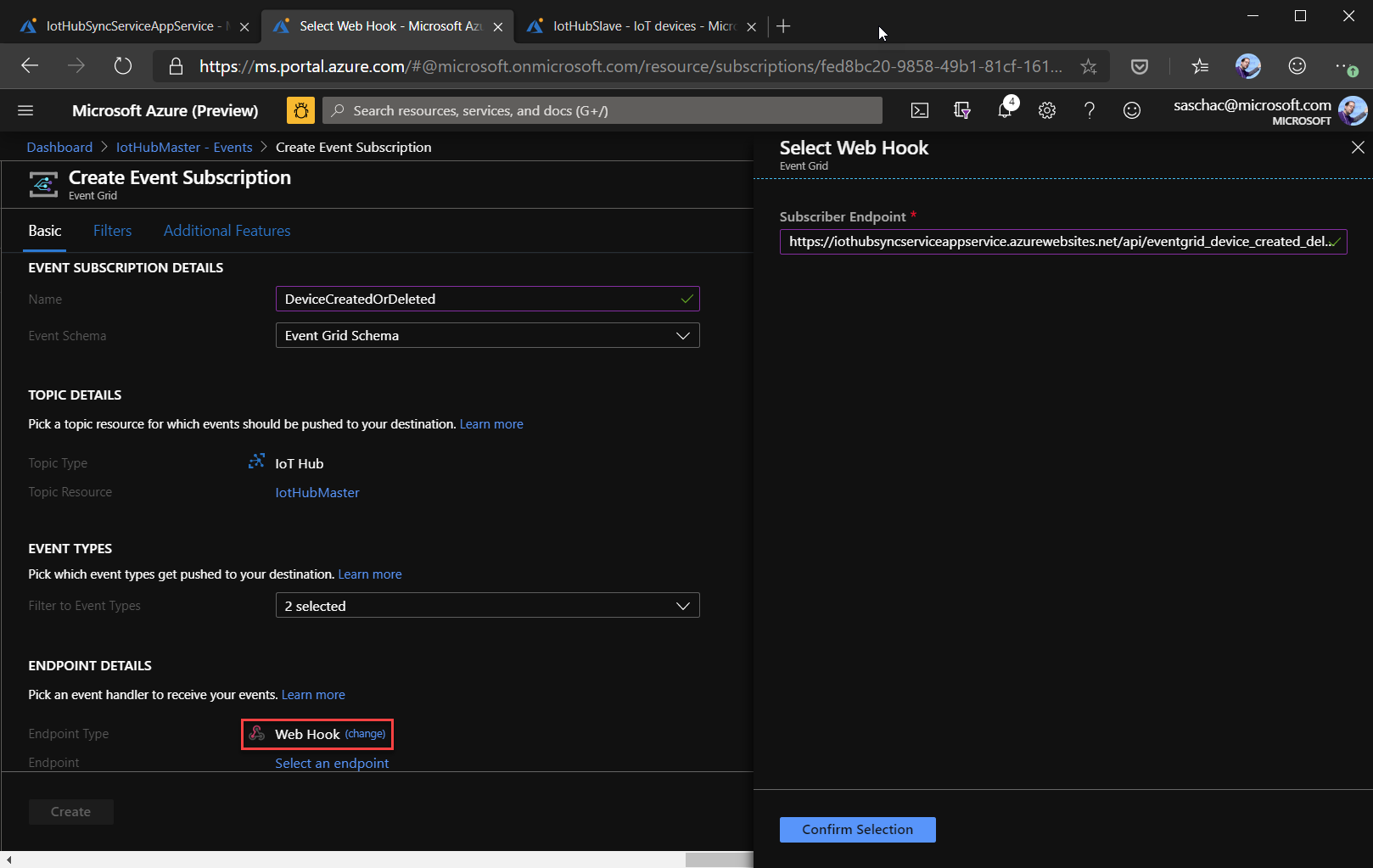The width and height of the screenshot is (1373, 868).
Task: Click Select an endpoint link
Action: 332,763
